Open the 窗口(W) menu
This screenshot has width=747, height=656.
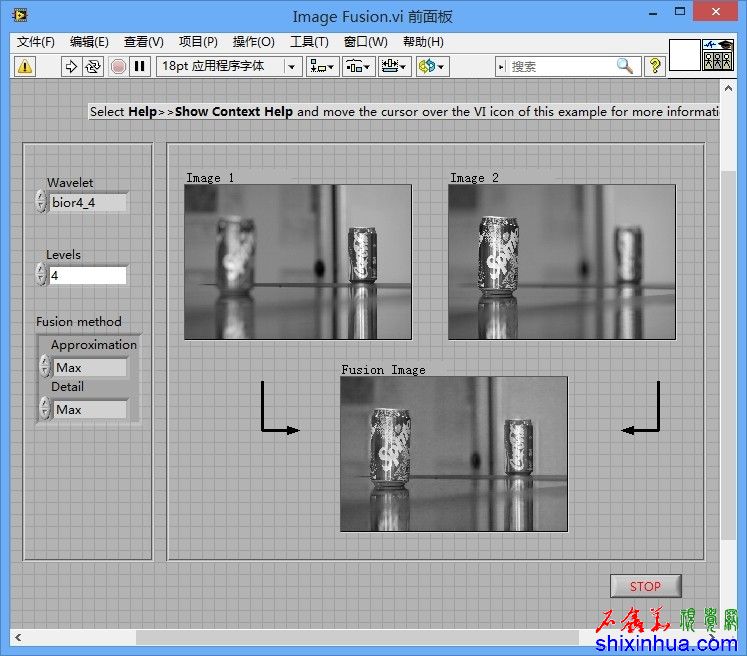(x=365, y=42)
